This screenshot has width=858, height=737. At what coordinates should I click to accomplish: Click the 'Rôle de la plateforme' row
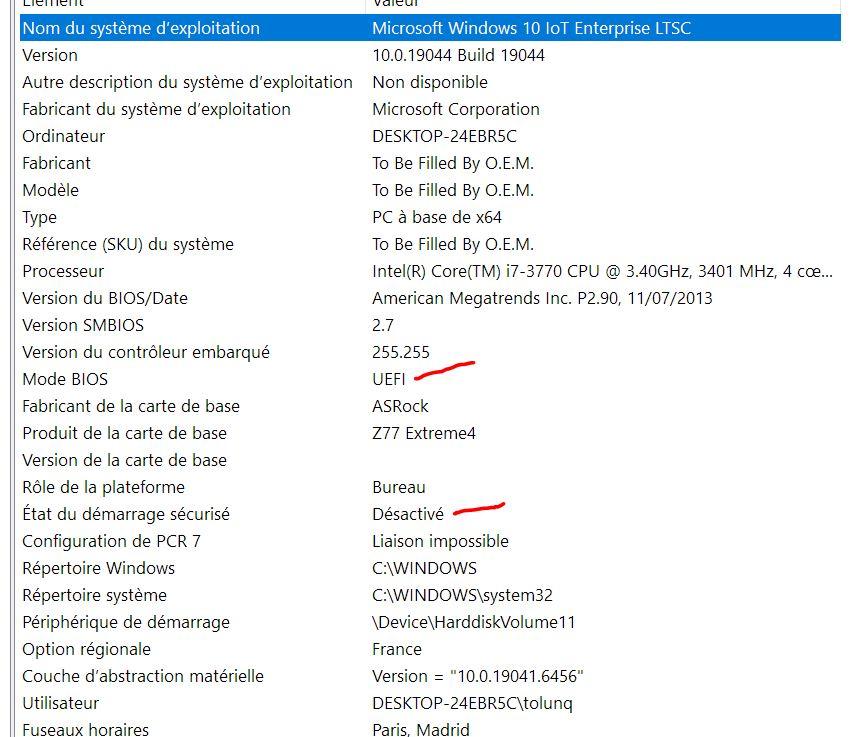(103, 487)
